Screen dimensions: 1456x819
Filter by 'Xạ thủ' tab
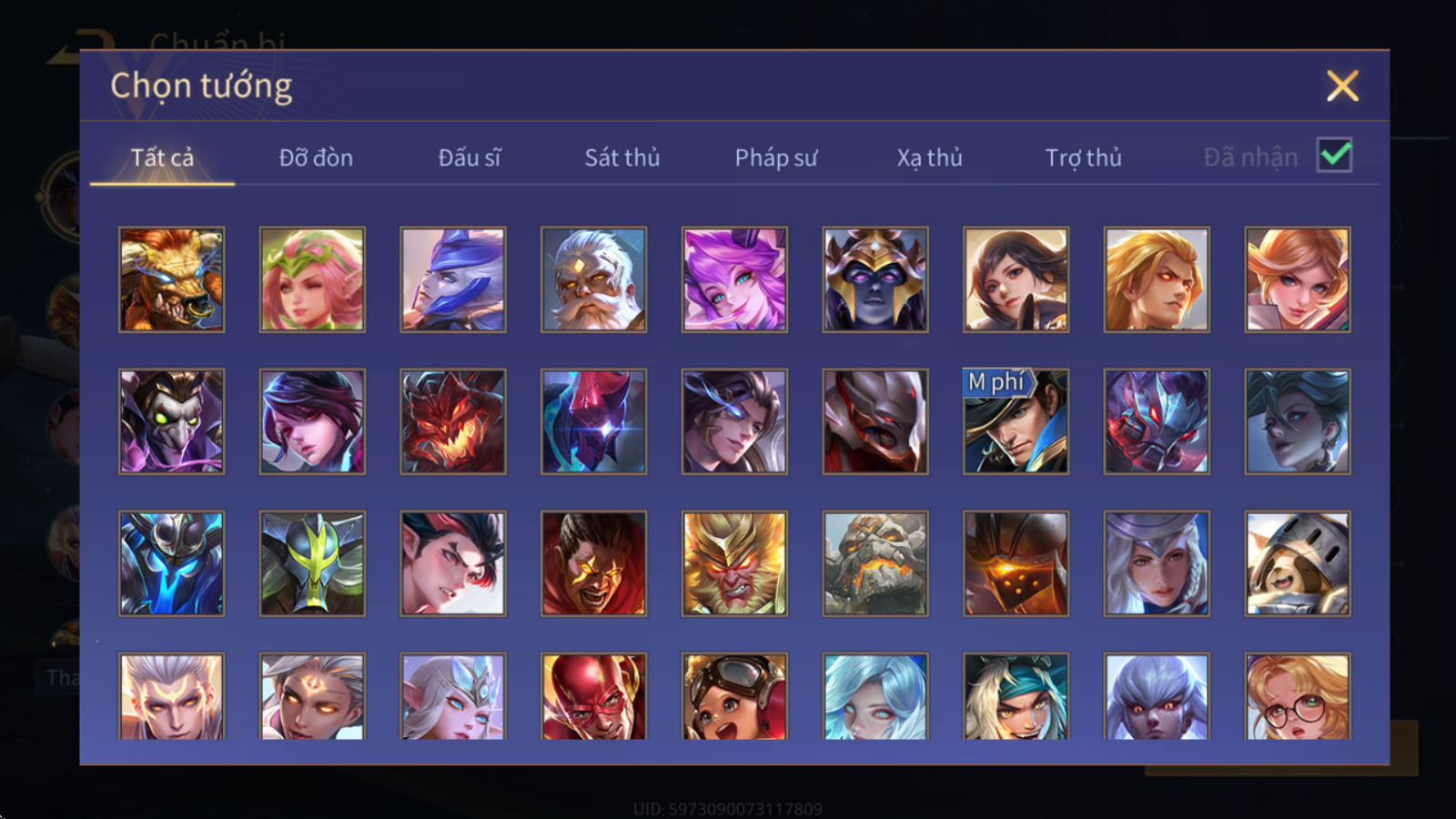pyautogui.click(x=929, y=157)
